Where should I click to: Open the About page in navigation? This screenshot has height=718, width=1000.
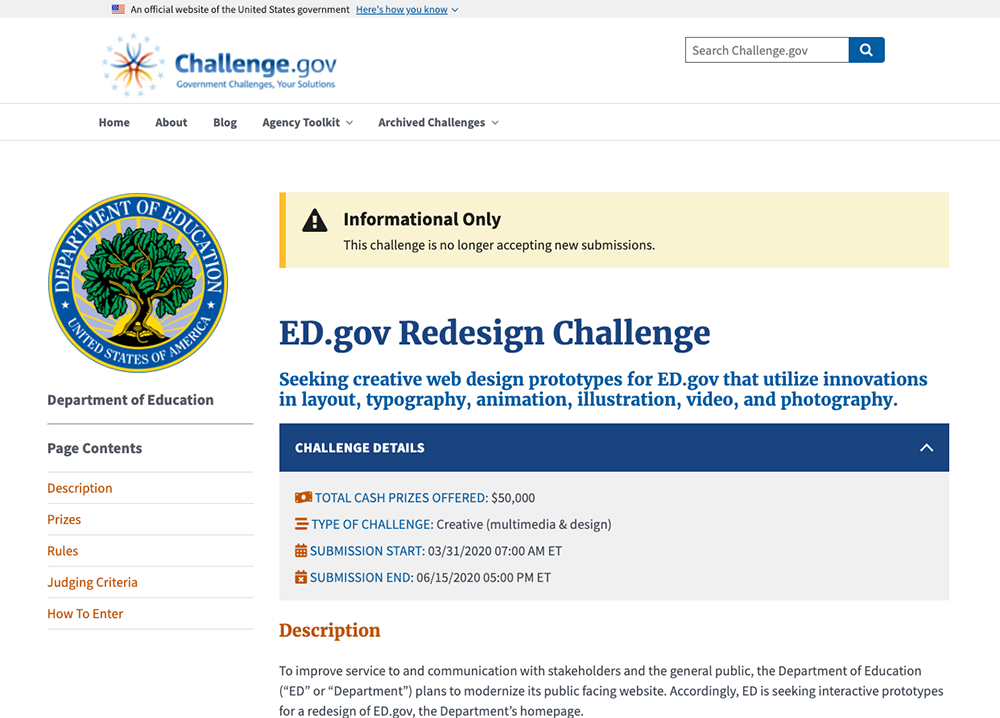[171, 122]
